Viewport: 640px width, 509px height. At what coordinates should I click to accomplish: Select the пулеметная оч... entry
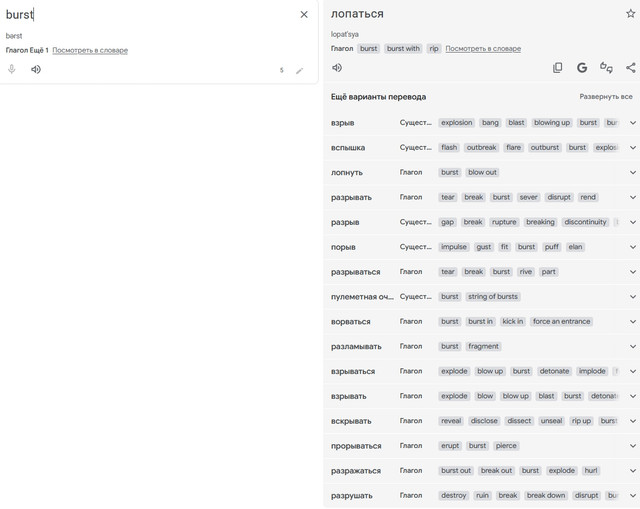coord(362,297)
